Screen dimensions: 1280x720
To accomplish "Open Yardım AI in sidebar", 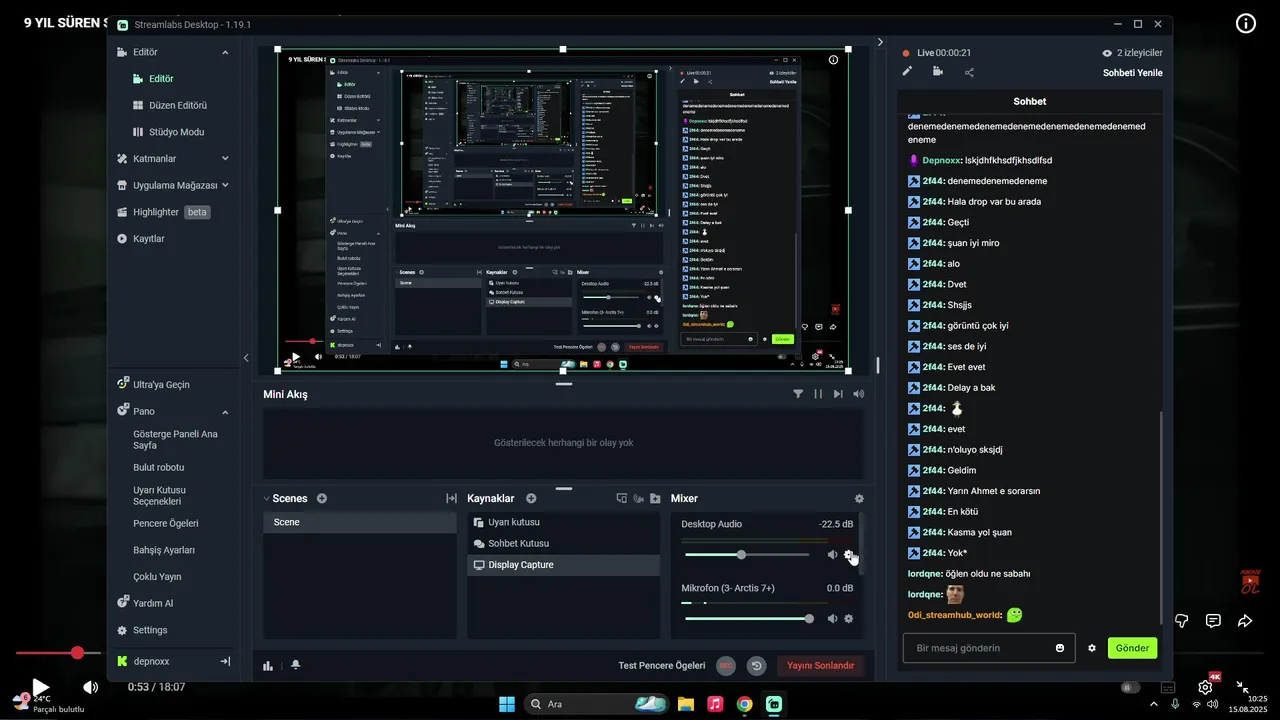I will (153, 603).
